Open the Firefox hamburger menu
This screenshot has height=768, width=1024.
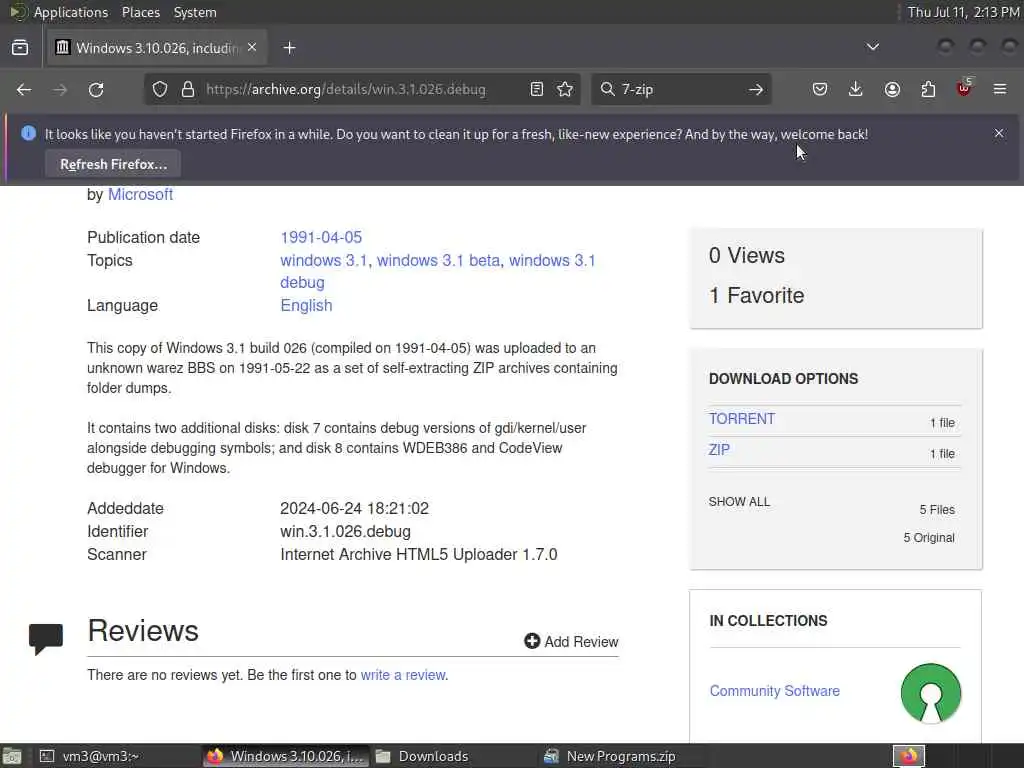click(x=1000, y=89)
